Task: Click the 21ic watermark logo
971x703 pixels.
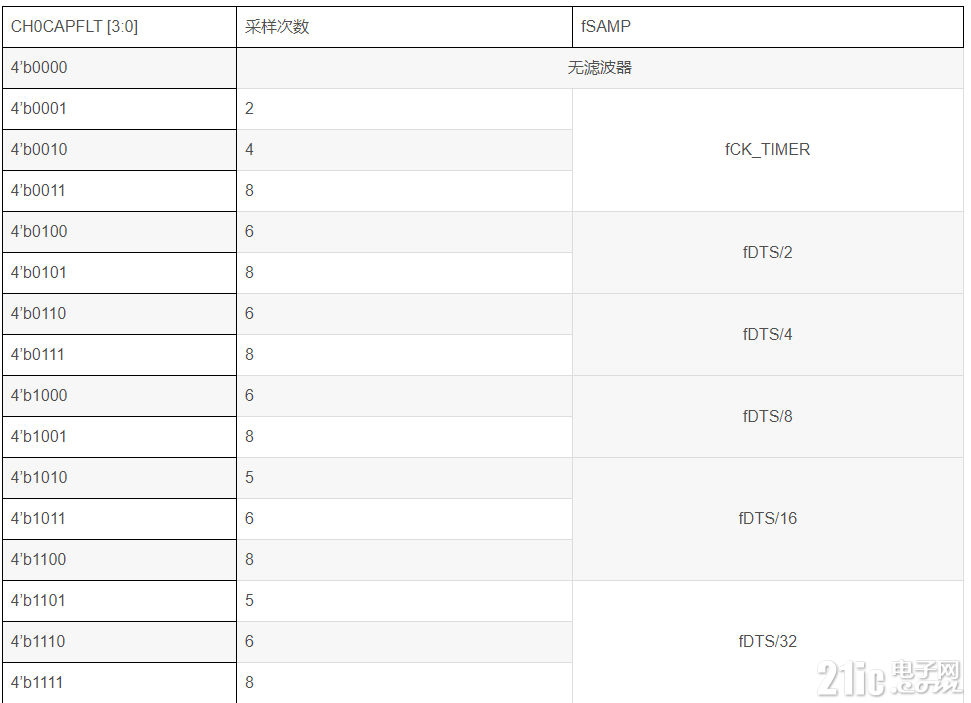Action: point(889,678)
